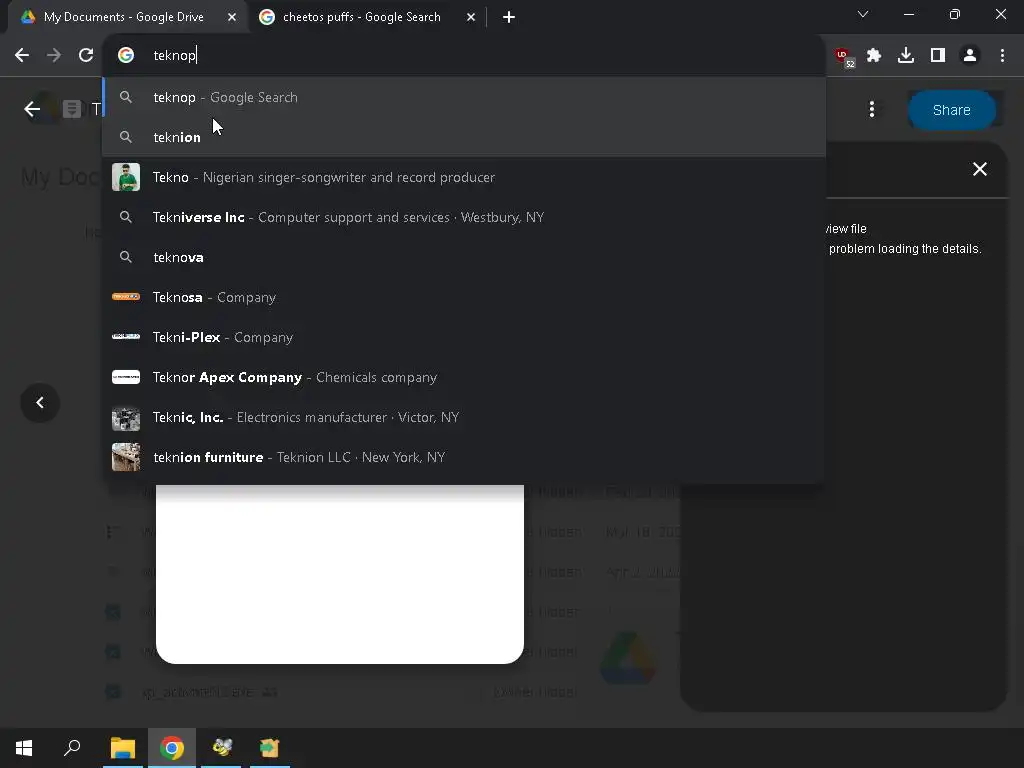Select the Tekno Nigerian singer suggestion
This screenshot has width=1024, height=768.
[x=464, y=177]
